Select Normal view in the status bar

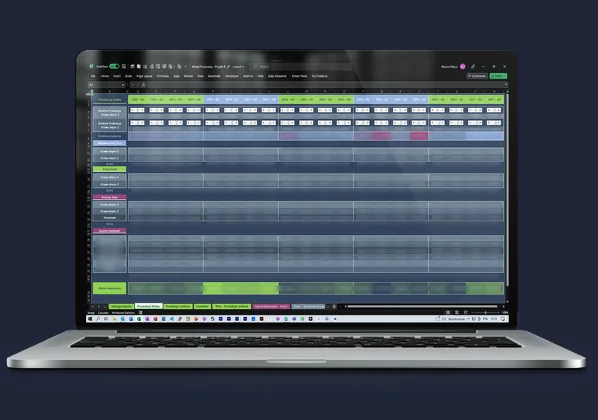pos(448,312)
